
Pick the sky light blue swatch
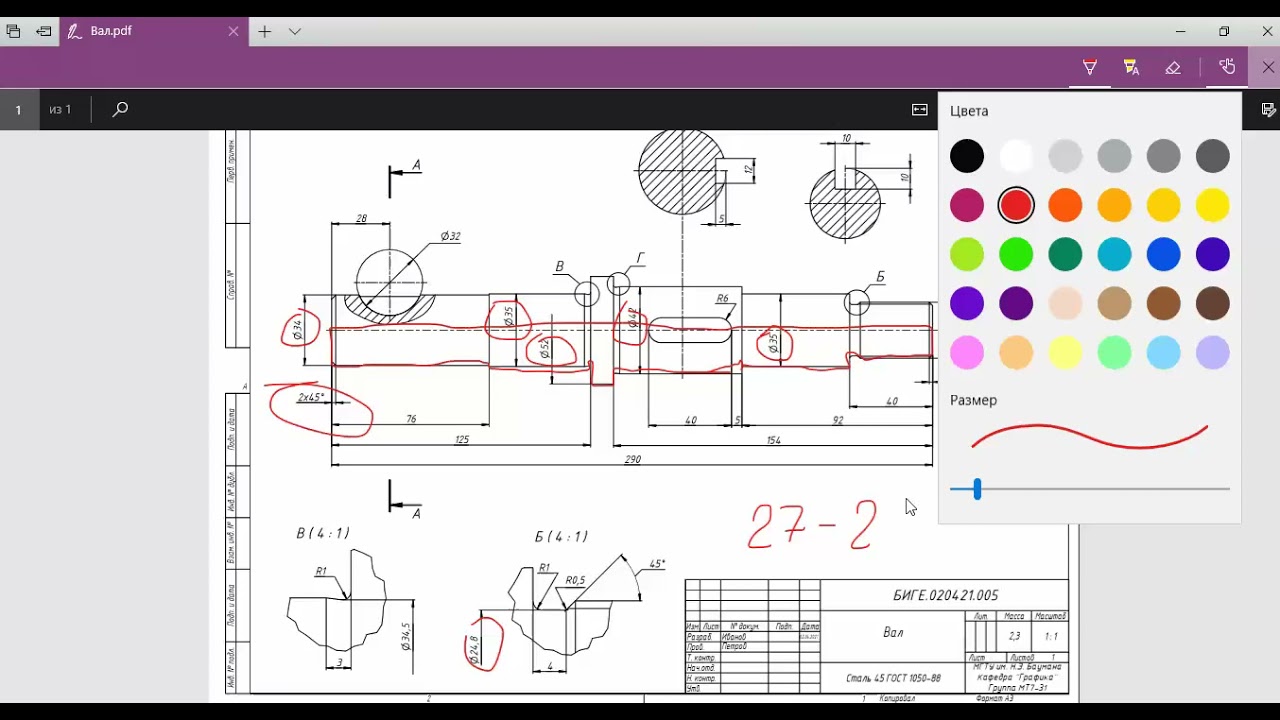point(1163,352)
